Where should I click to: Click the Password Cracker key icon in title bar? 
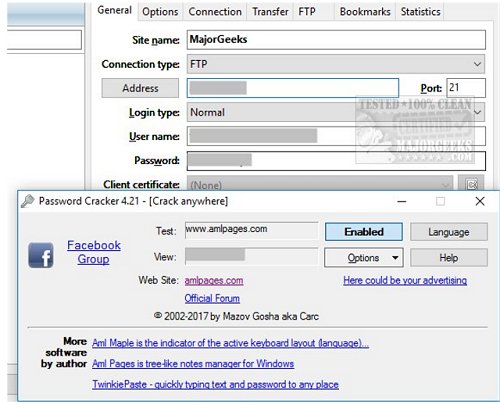tap(28, 201)
